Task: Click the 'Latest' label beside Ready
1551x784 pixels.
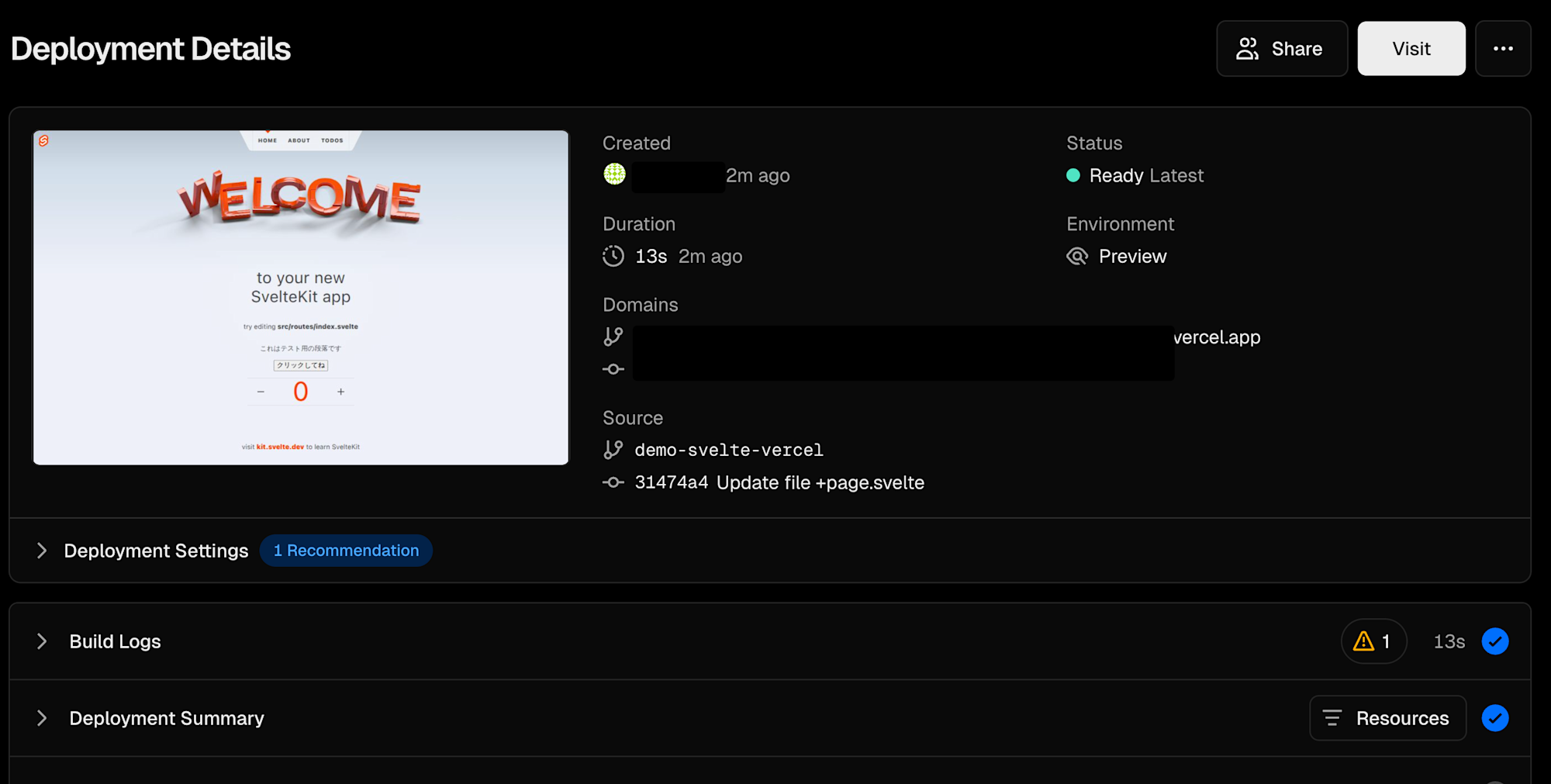Action: pyautogui.click(x=1176, y=175)
